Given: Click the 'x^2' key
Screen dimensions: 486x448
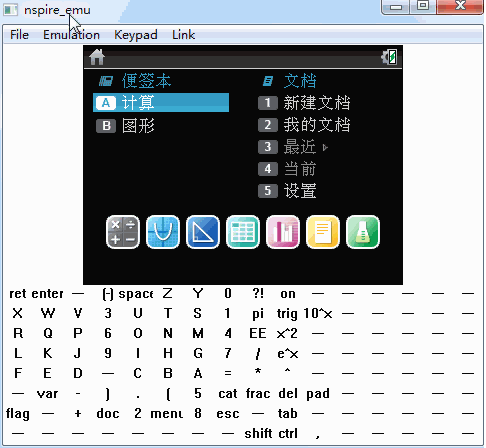Looking at the screenshot, I should coord(287,333).
